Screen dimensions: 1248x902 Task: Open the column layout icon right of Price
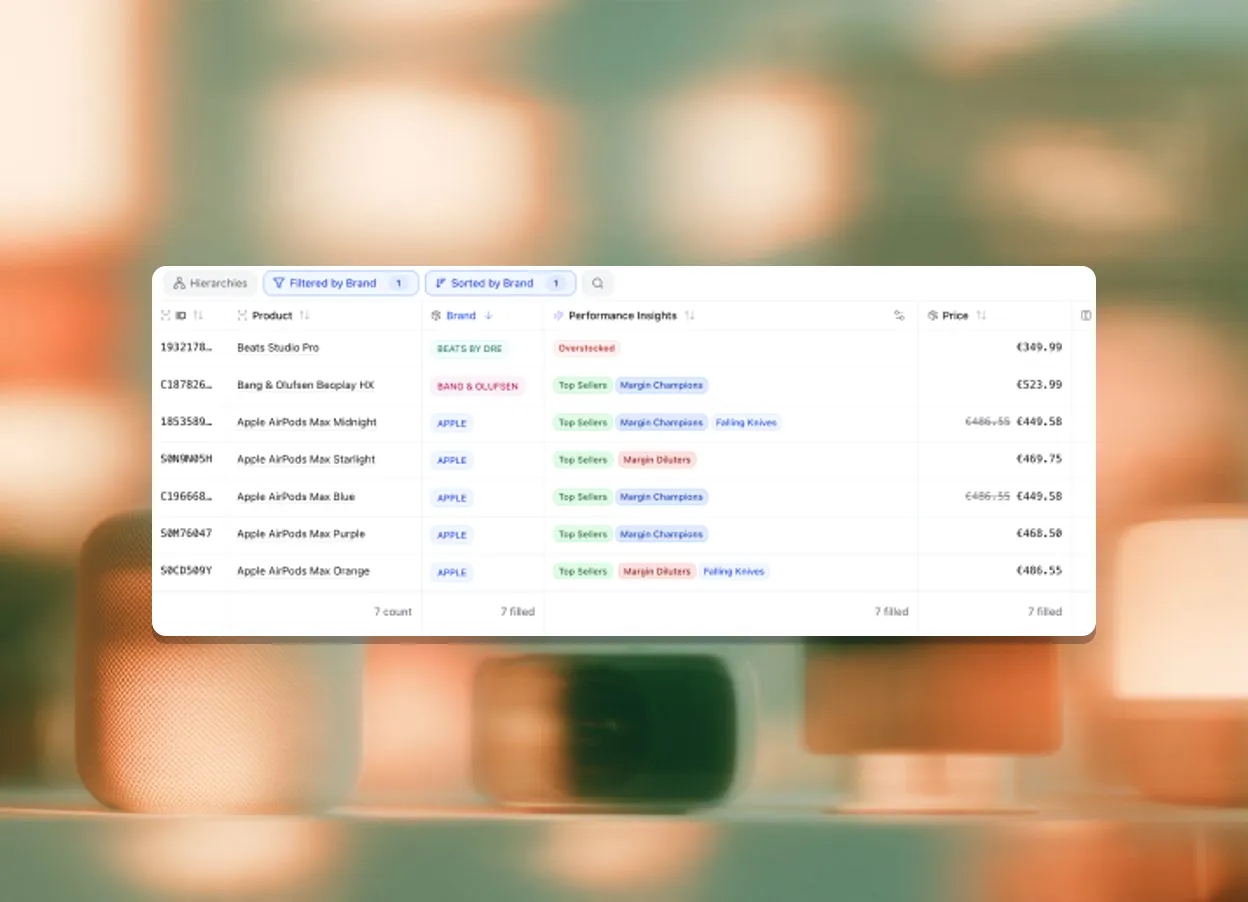tap(1086, 315)
